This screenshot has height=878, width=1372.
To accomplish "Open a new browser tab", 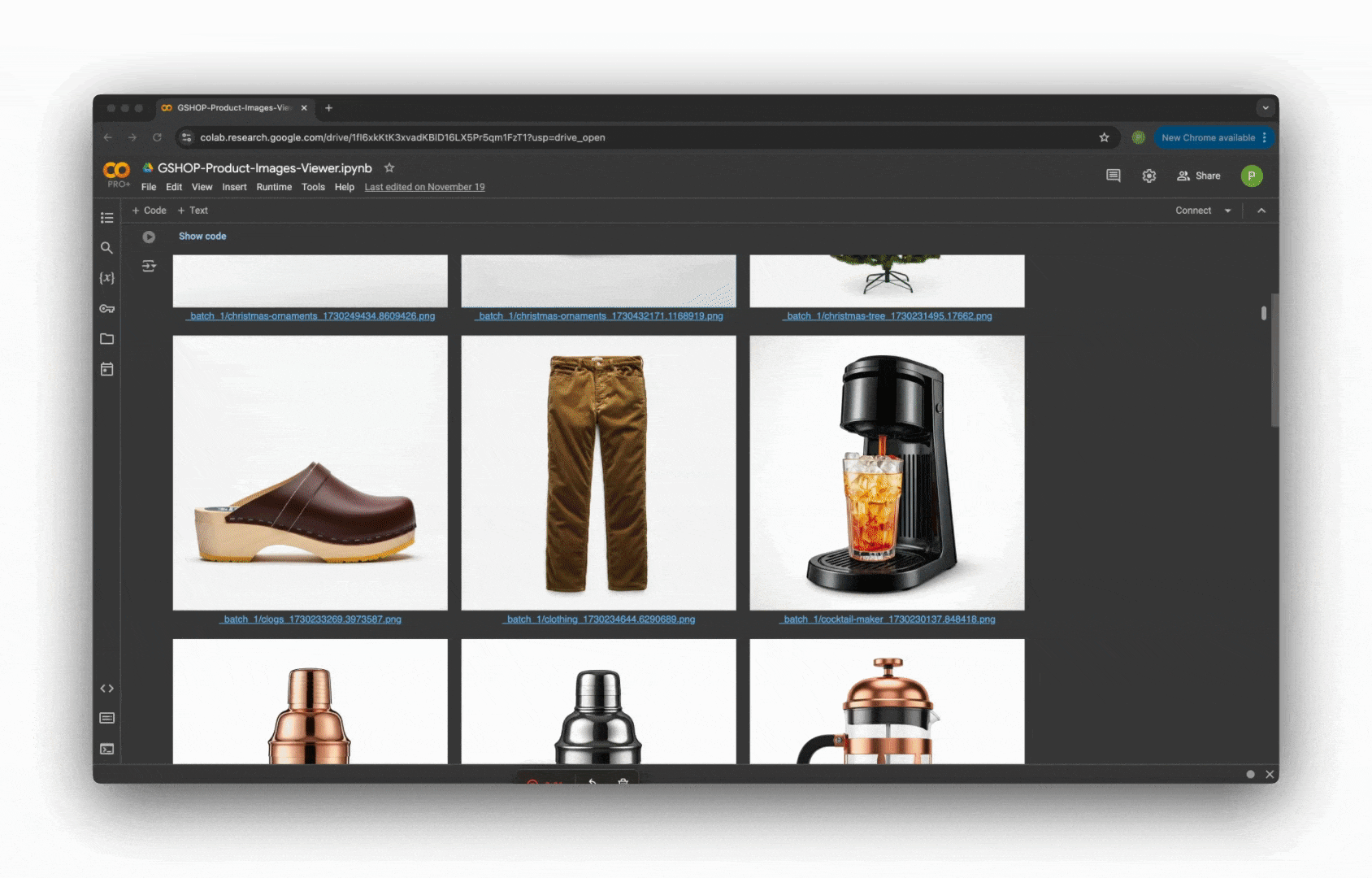I will point(328,108).
